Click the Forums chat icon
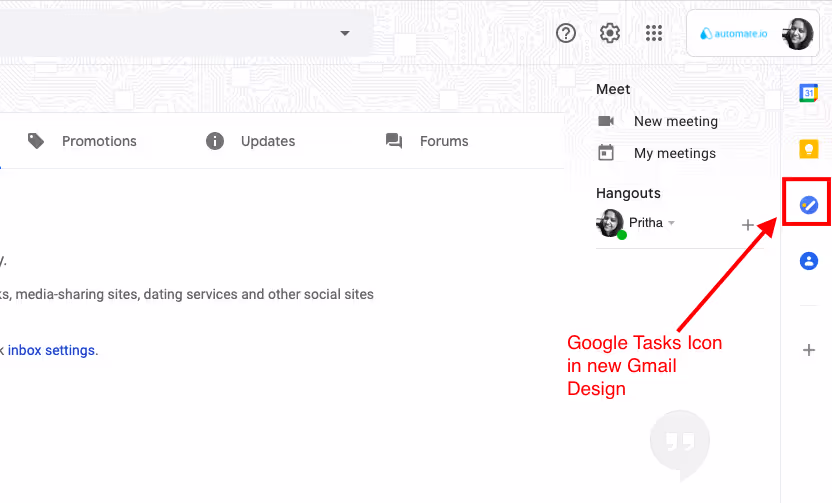832x503 pixels. (x=394, y=141)
